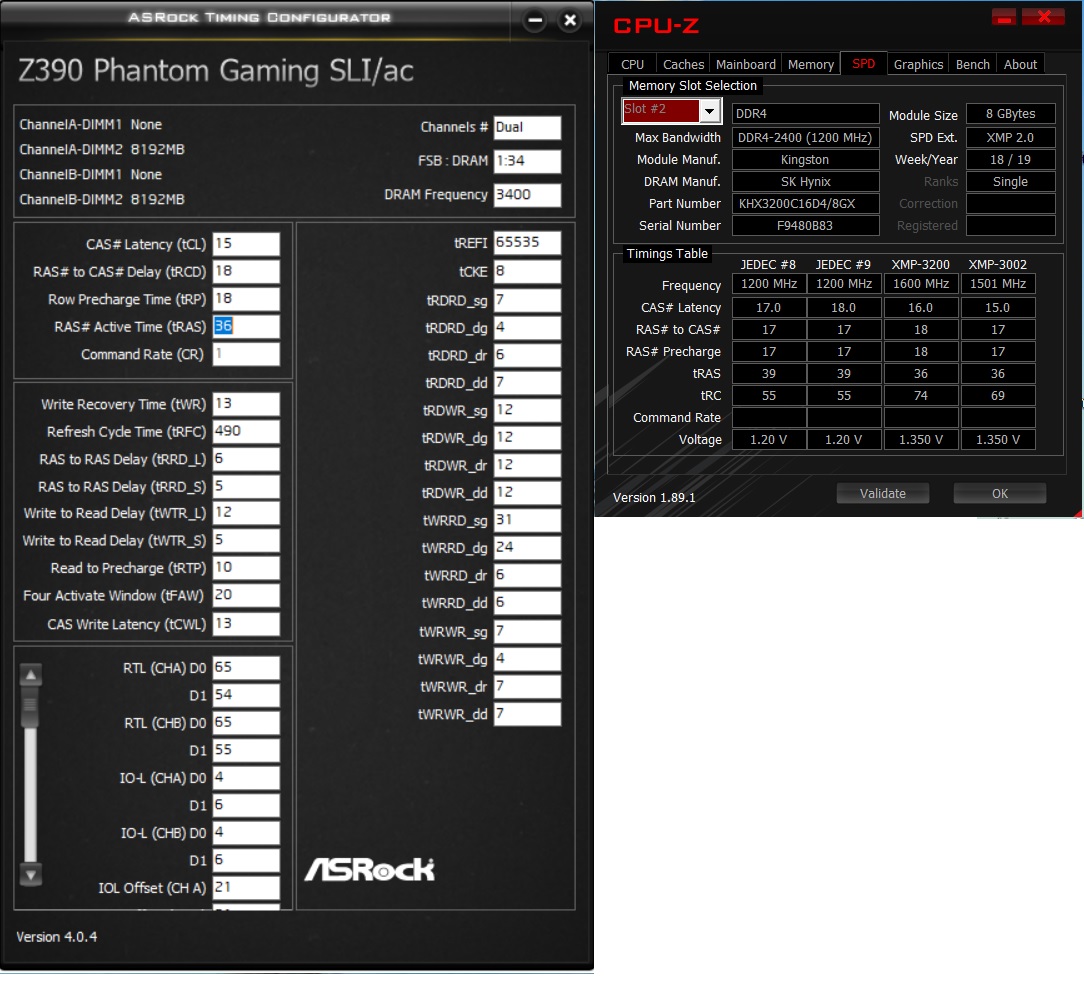1084x982 pixels.
Task: Click the RAS# Active Time (tRAS) field
Action: [x=246, y=327]
